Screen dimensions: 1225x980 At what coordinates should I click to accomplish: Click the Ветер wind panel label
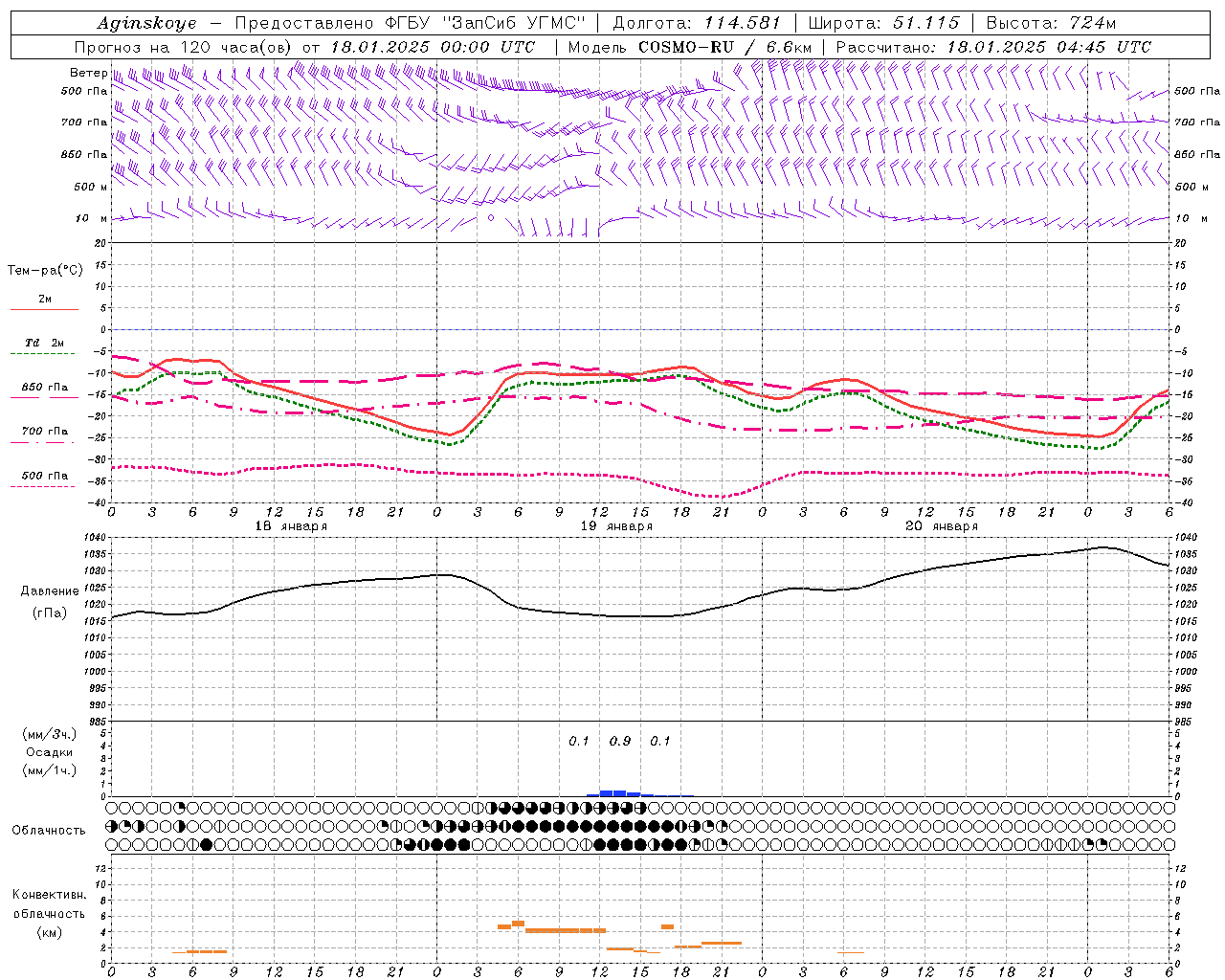(88, 73)
